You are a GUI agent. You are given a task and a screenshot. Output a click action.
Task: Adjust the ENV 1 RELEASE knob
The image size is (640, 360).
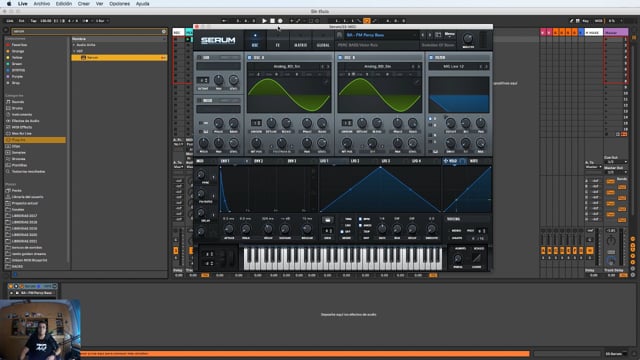point(307,229)
